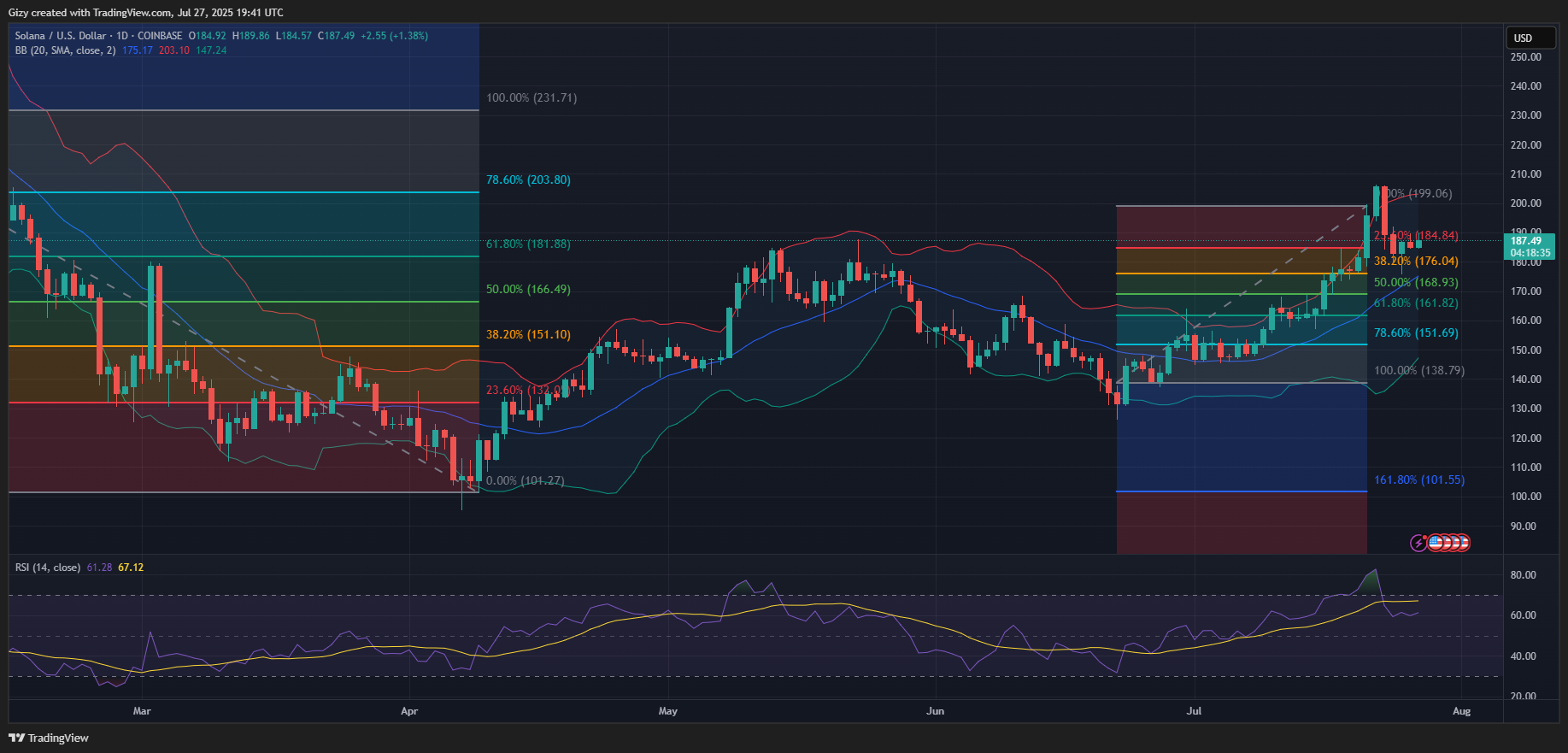
Task: Click the 78.60% (151.69) Fibonacci label
Action: (x=1416, y=333)
